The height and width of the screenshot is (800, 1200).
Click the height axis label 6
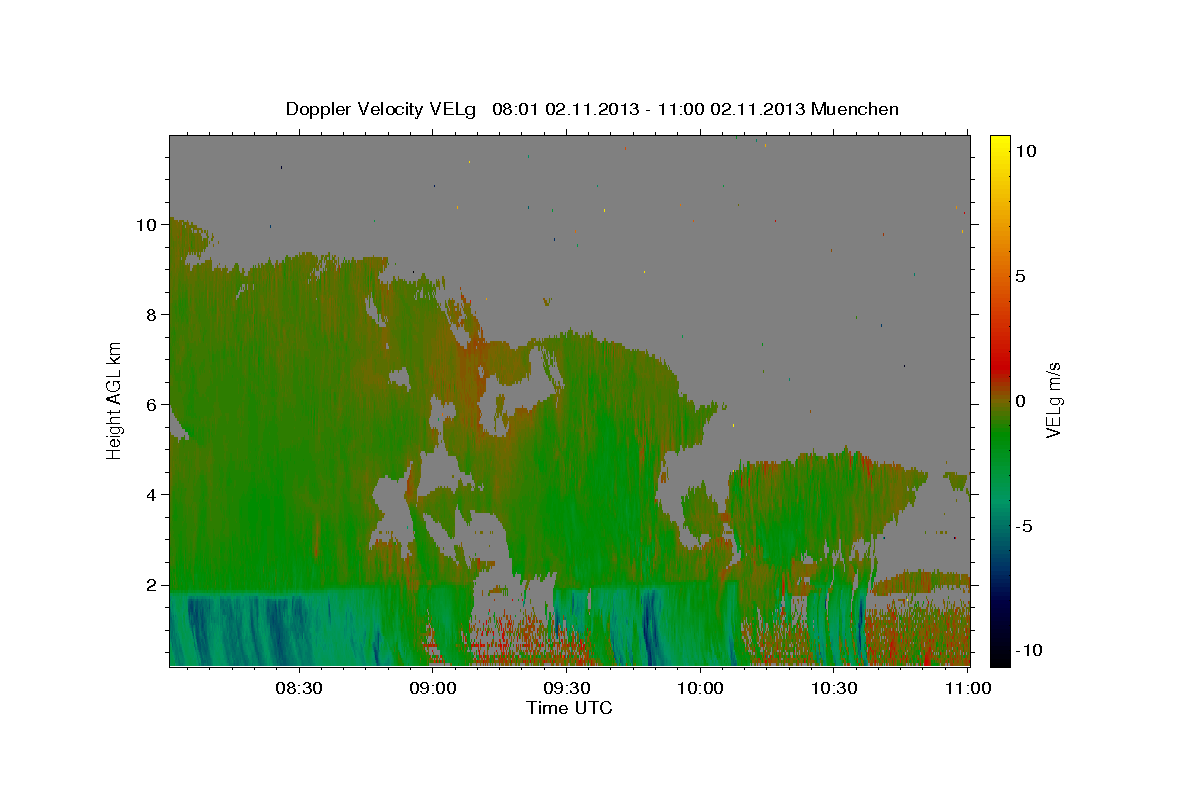pos(151,405)
